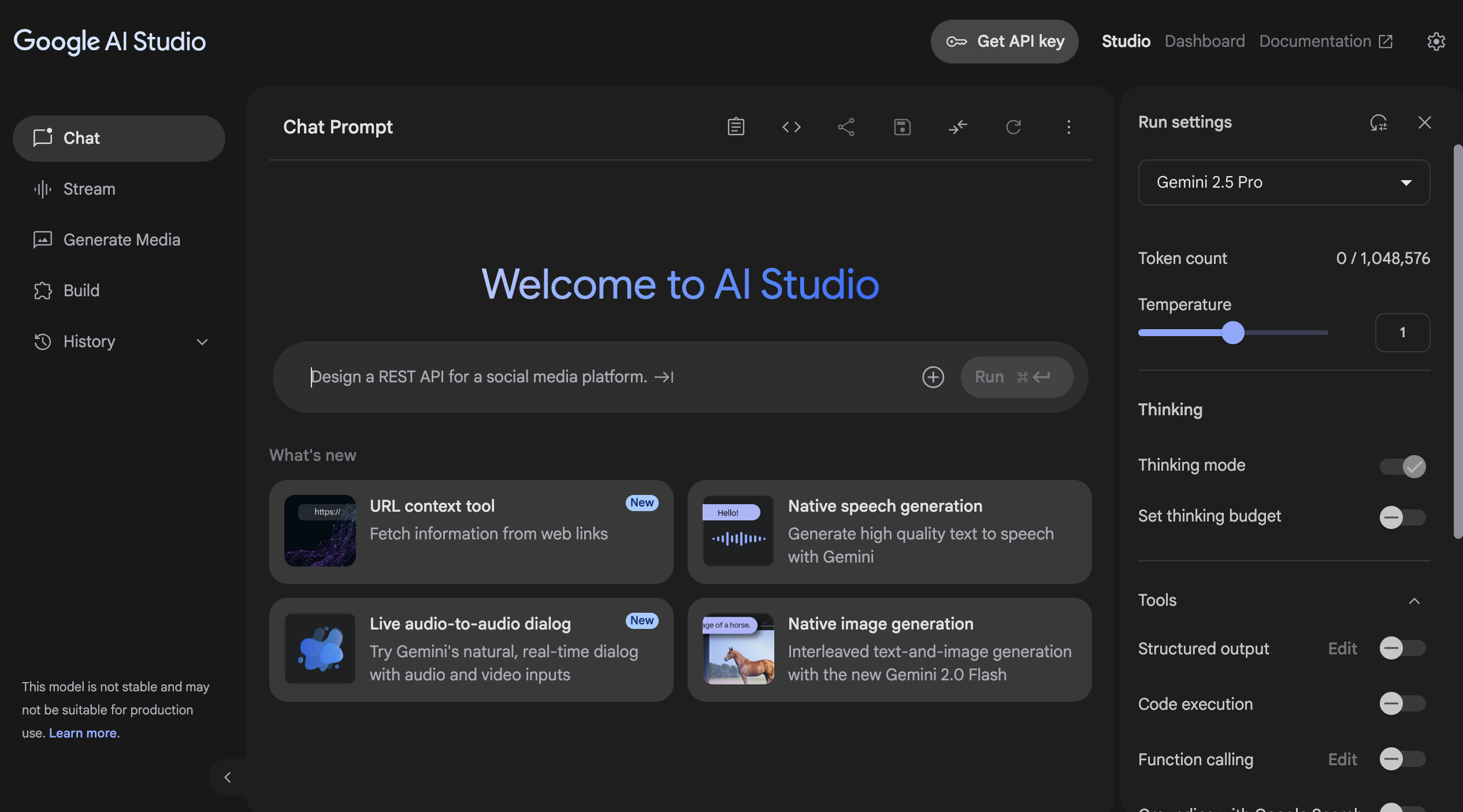Click the refresh/clear chat icon
Screen dimensions: 1463x812
pos(1013,126)
